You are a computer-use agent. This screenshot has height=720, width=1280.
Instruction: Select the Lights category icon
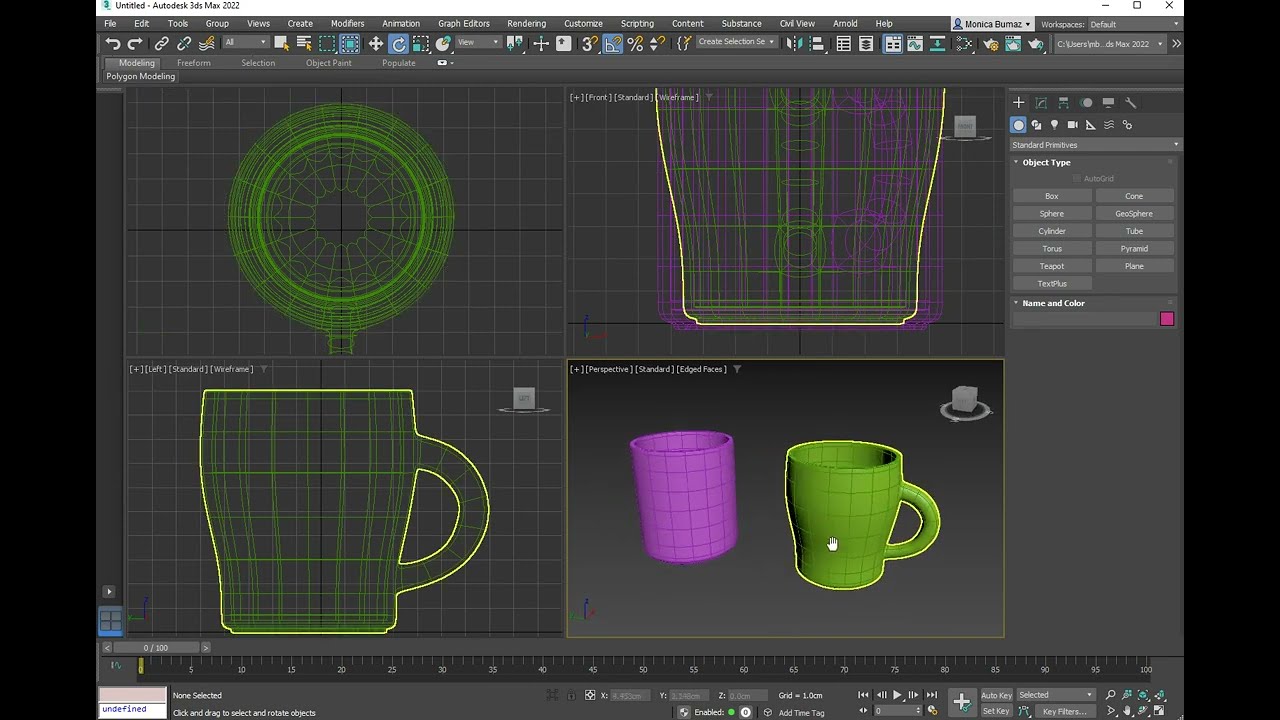coord(1054,125)
